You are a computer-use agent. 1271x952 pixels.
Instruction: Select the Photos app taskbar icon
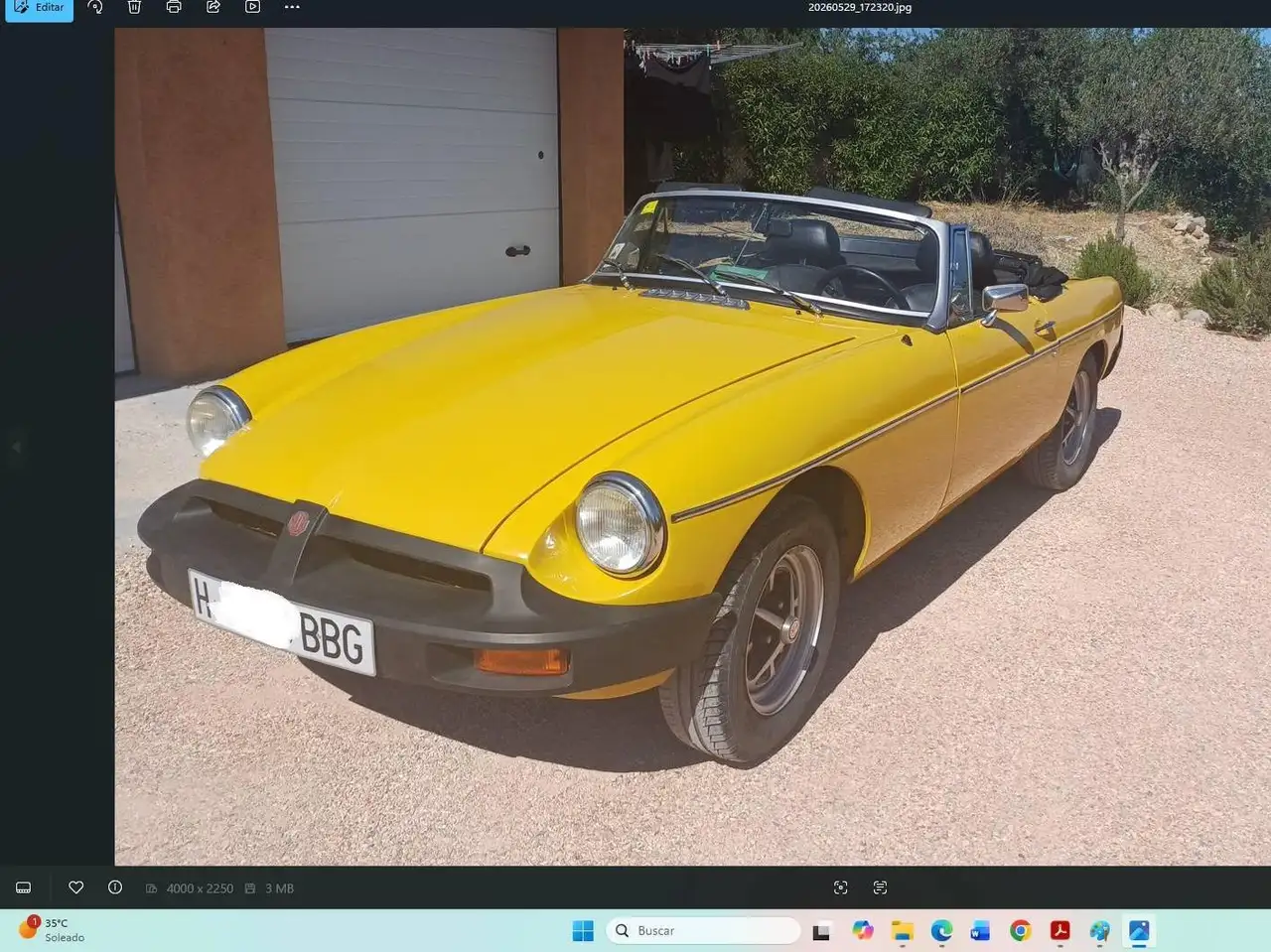pos(1139,930)
